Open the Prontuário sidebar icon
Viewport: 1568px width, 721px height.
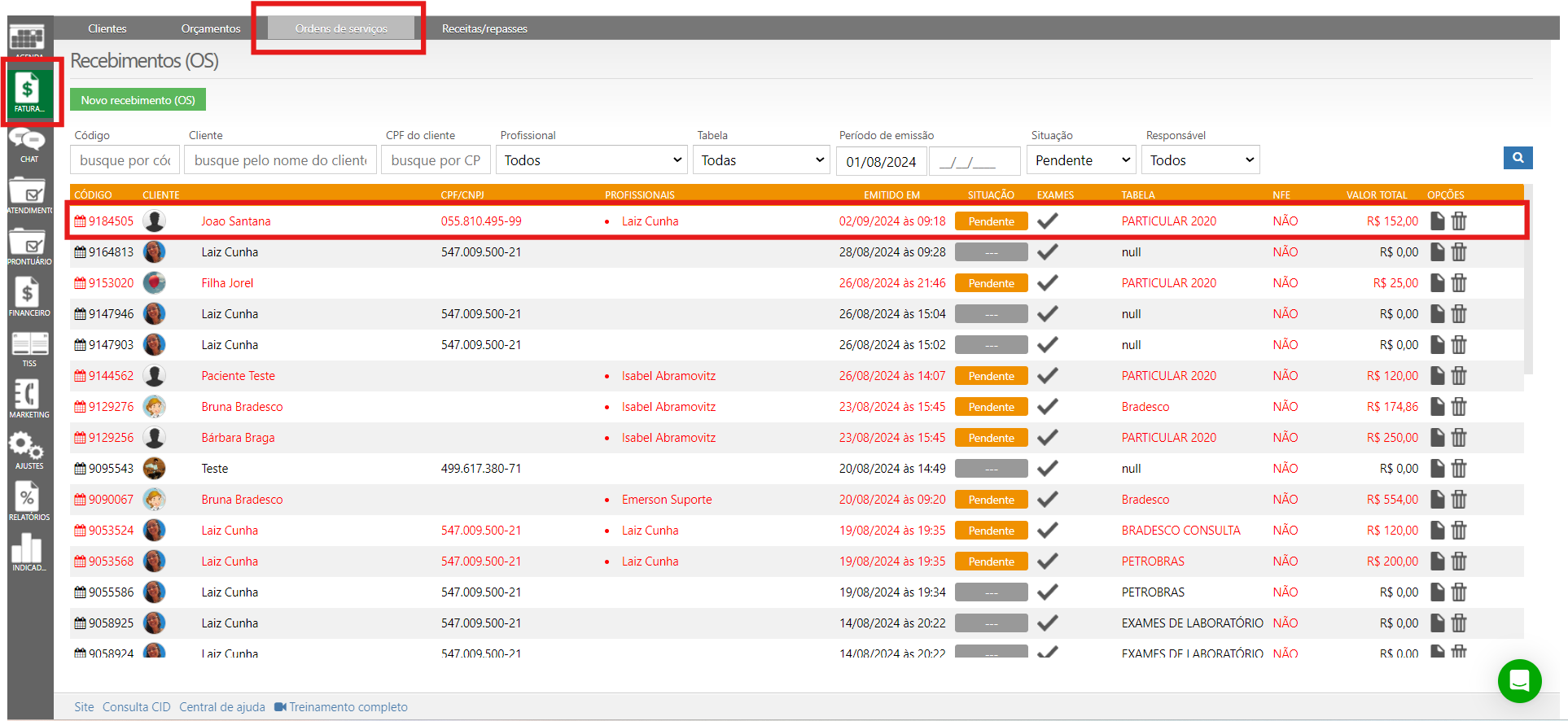coord(28,247)
